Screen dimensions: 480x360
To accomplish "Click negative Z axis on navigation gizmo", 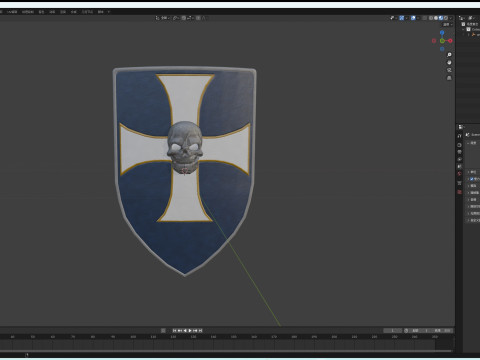I will pyautogui.click(x=442, y=49).
